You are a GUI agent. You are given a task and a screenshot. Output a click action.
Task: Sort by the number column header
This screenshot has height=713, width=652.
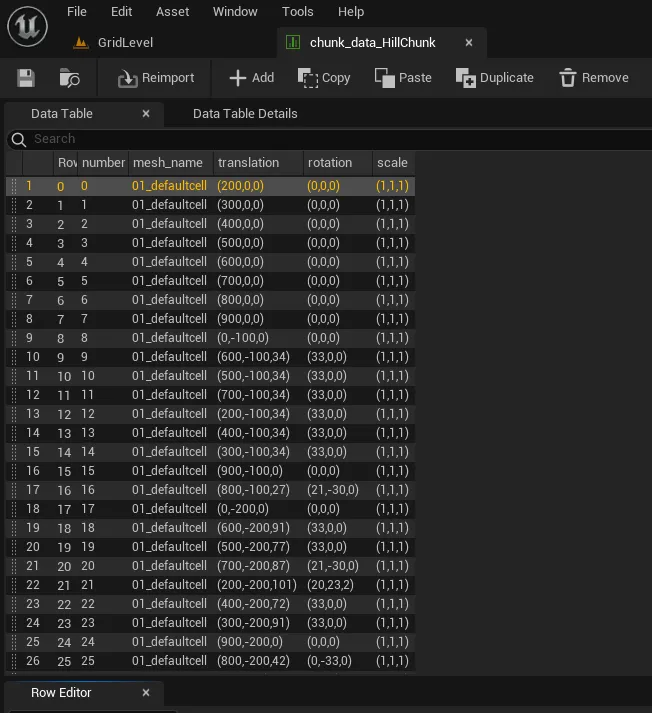pos(103,163)
